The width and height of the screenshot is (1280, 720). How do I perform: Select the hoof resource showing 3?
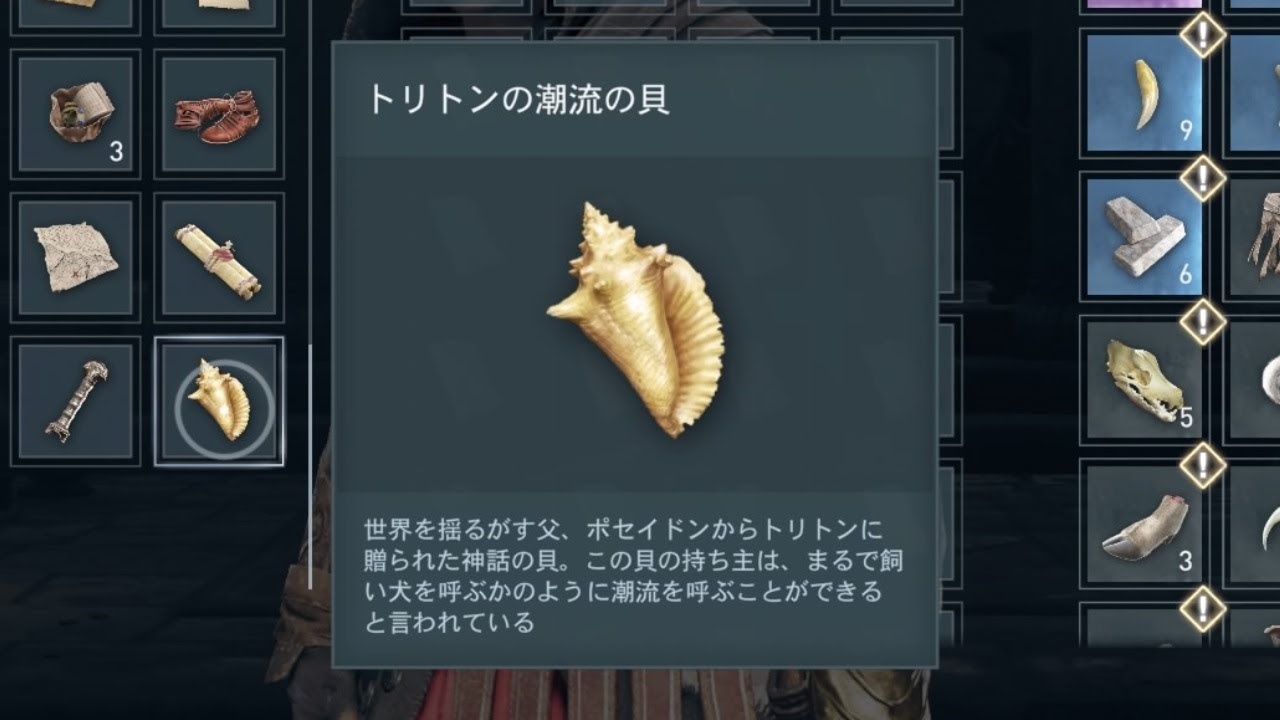pyautogui.click(x=1145, y=524)
